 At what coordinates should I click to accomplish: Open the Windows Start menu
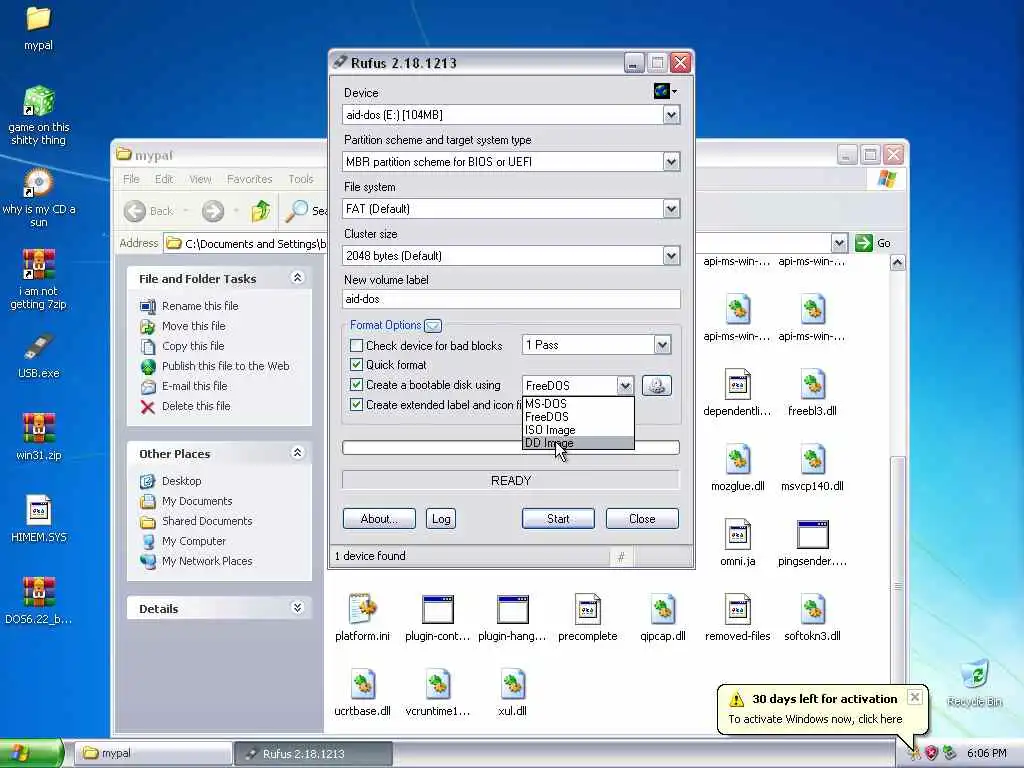click(x=31, y=753)
